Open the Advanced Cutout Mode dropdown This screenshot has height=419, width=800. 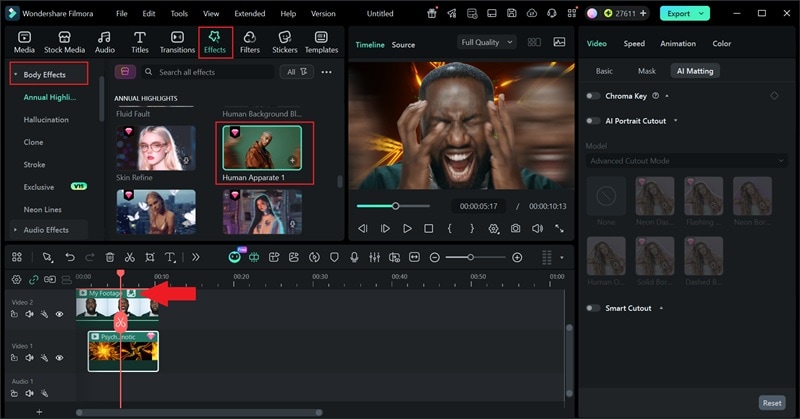(x=686, y=161)
